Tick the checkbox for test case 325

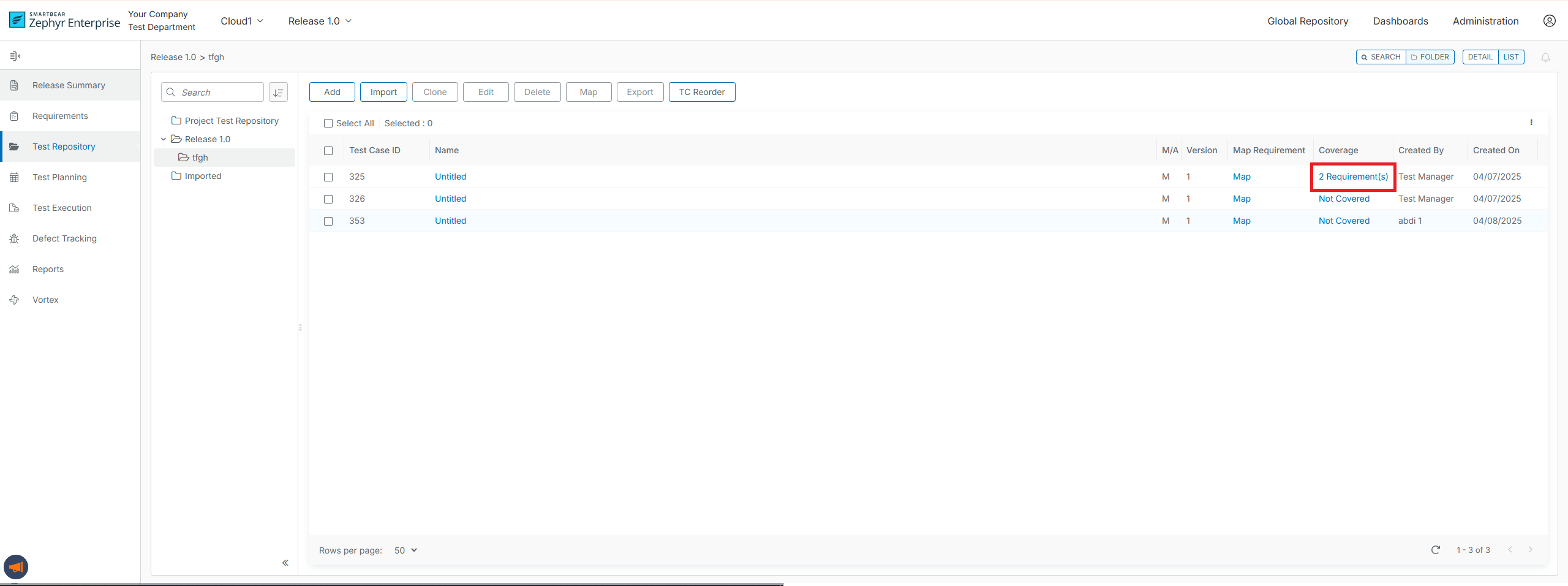(328, 177)
